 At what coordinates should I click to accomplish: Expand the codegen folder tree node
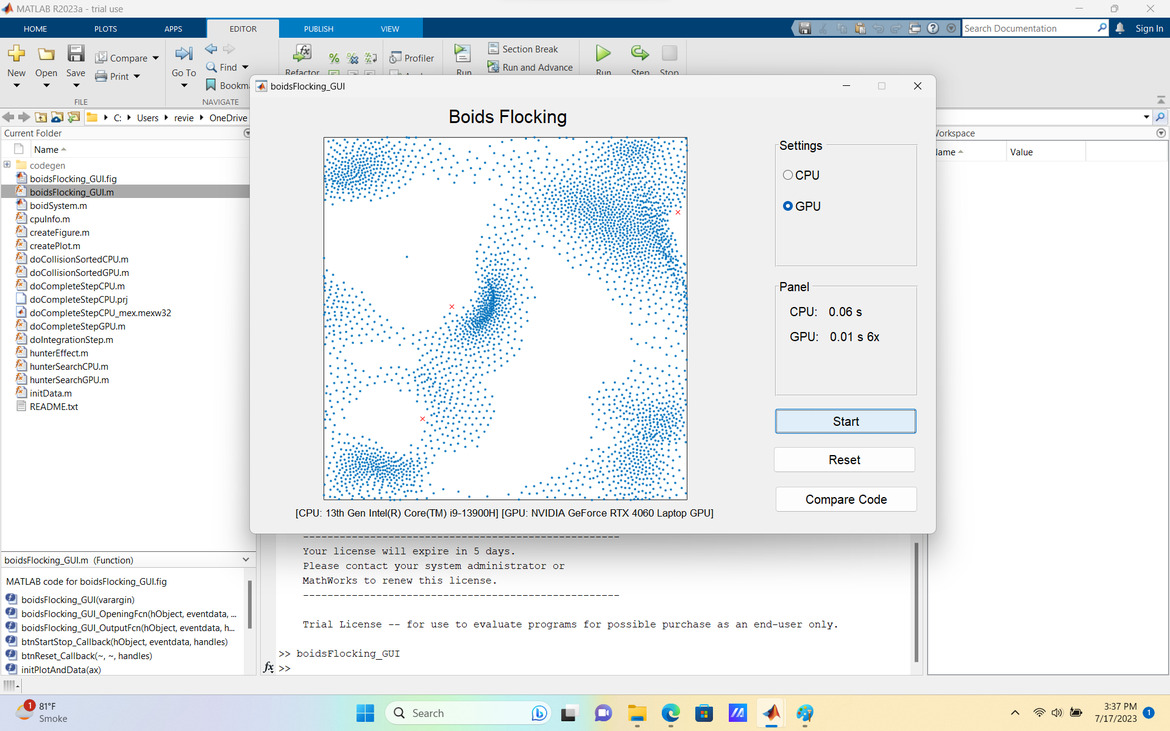(7, 165)
